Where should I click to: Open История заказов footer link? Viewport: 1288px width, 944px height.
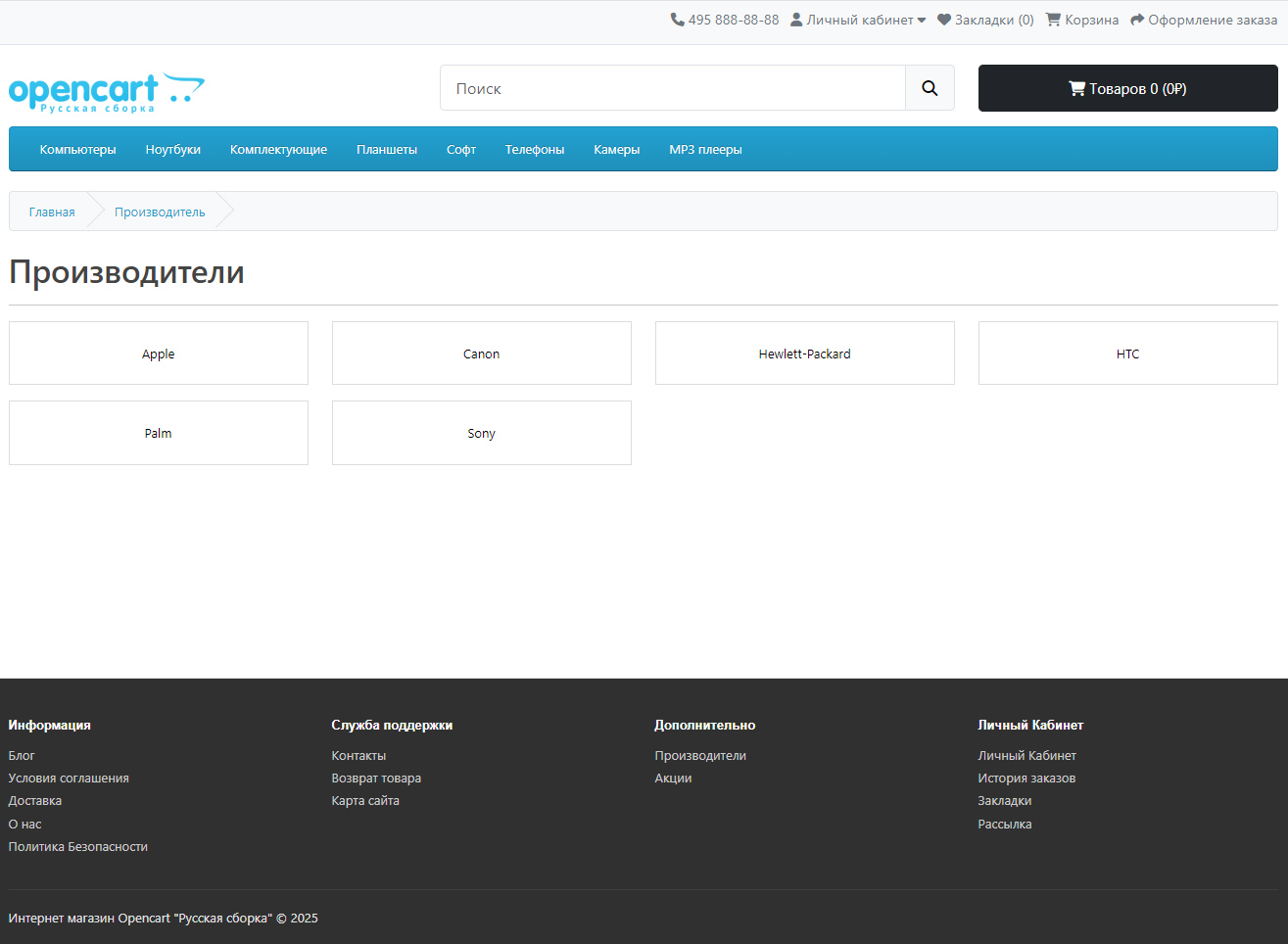click(1026, 778)
